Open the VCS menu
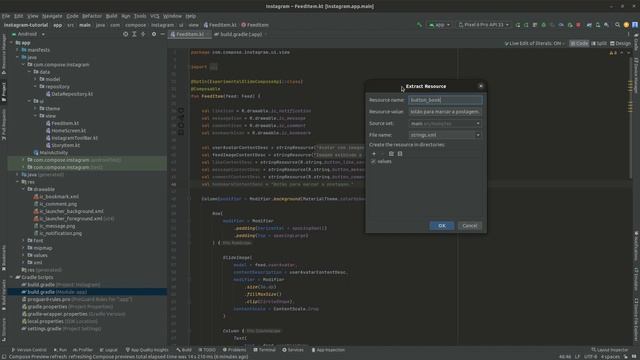 click(x=155, y=16)
